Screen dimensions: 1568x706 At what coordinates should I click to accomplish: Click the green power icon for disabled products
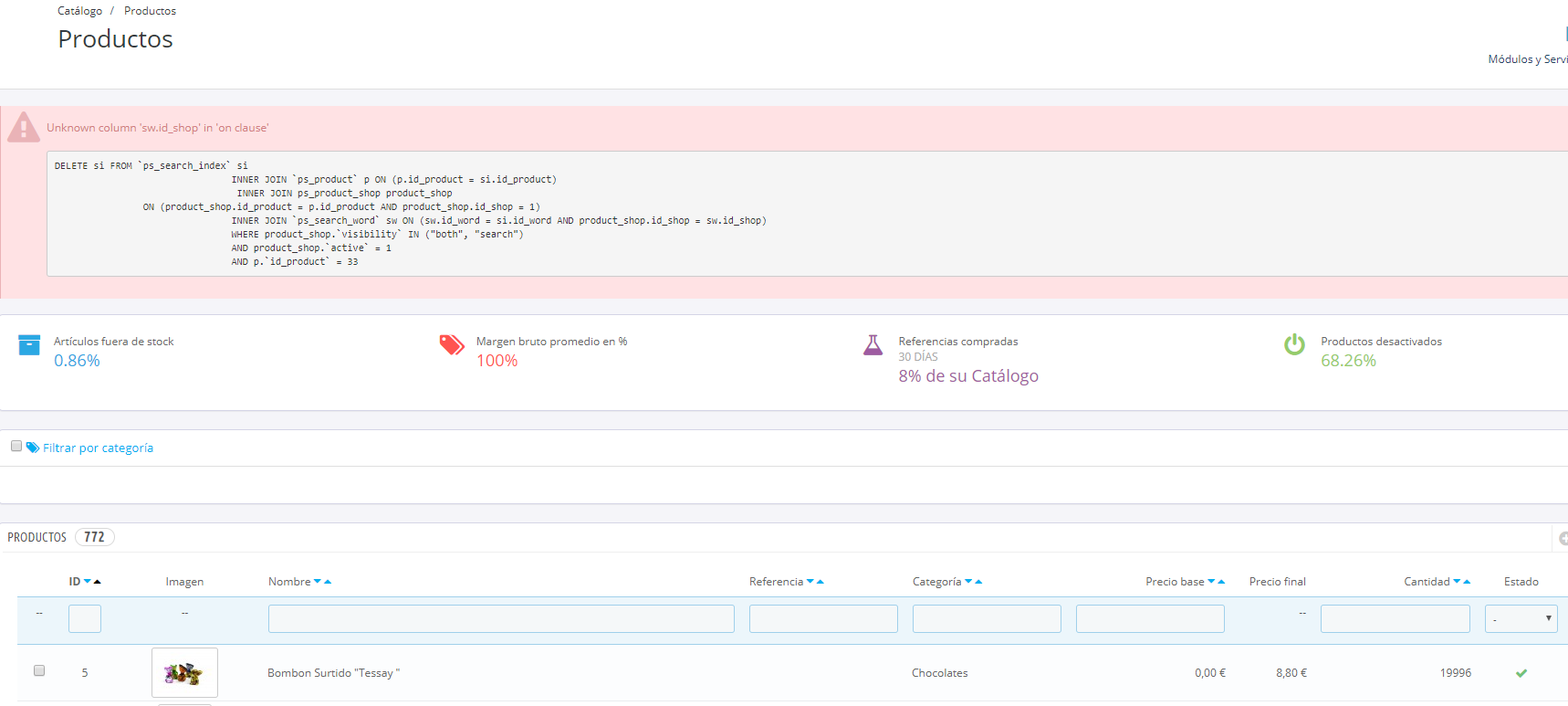(x=1294, y=344)
